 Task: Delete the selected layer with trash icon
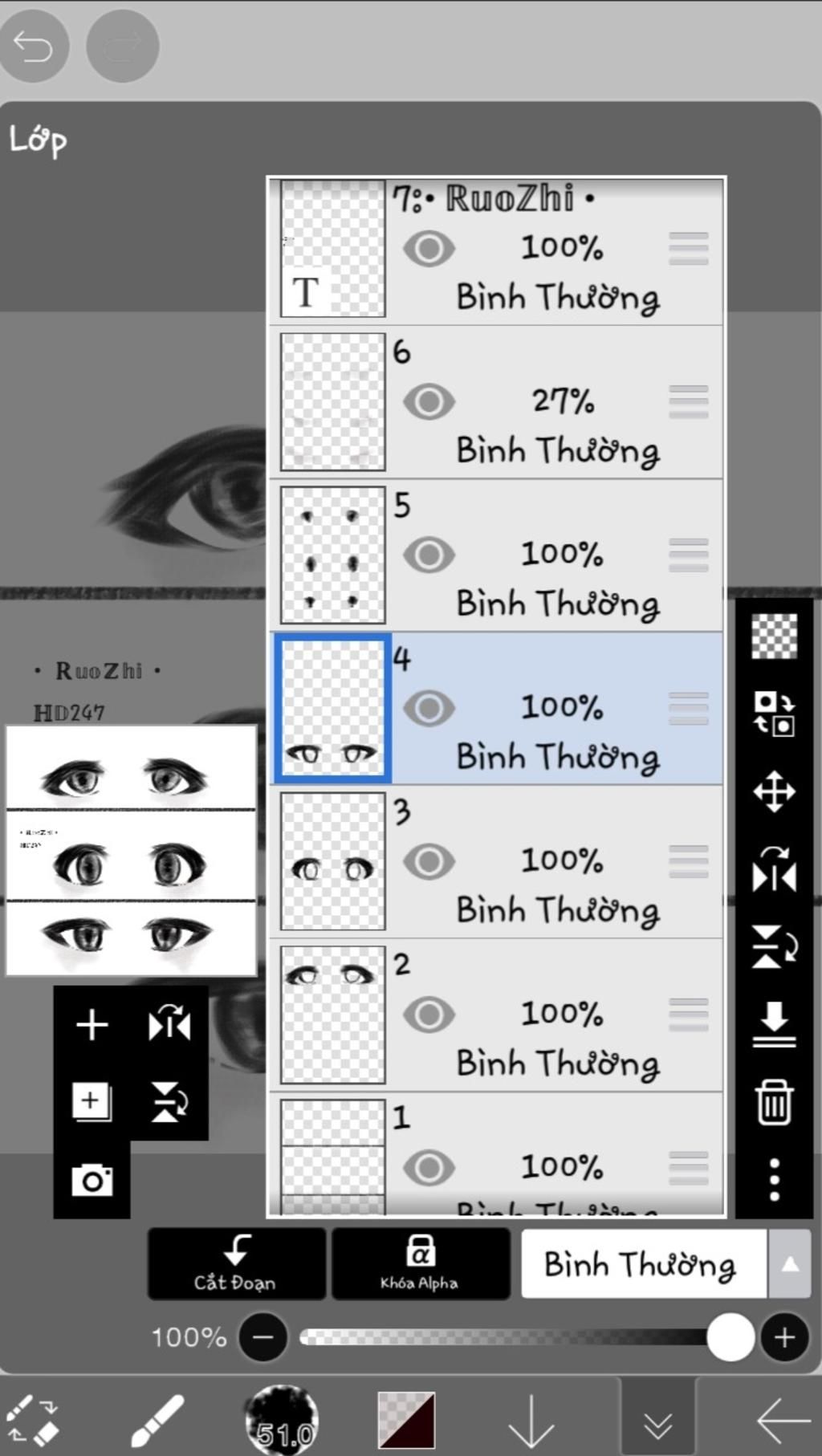click(774, 1102)
